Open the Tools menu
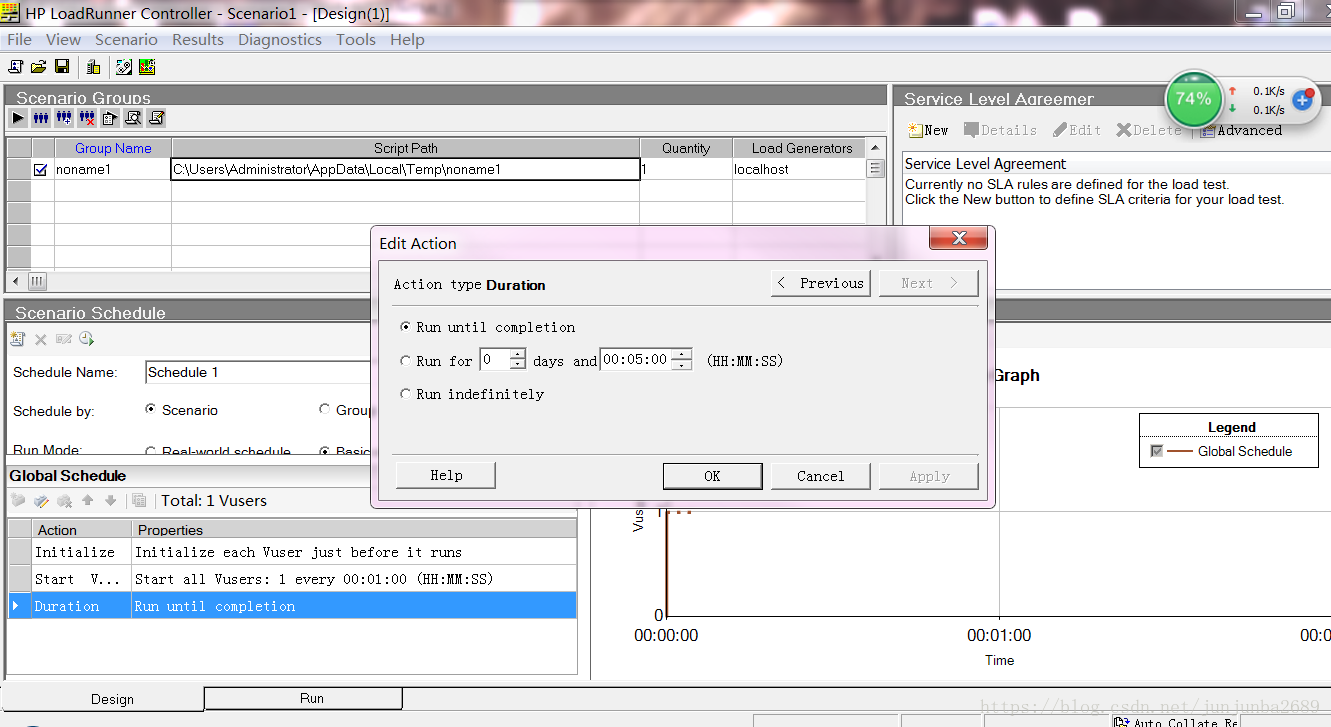1331x727 pixels. point(356,40)
